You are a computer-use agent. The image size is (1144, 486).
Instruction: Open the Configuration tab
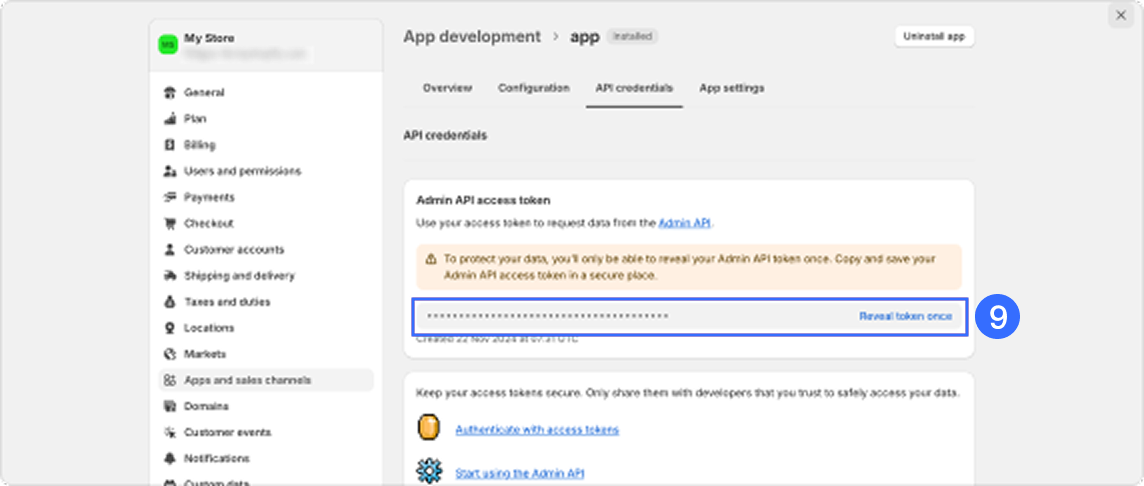pos(533,88)
